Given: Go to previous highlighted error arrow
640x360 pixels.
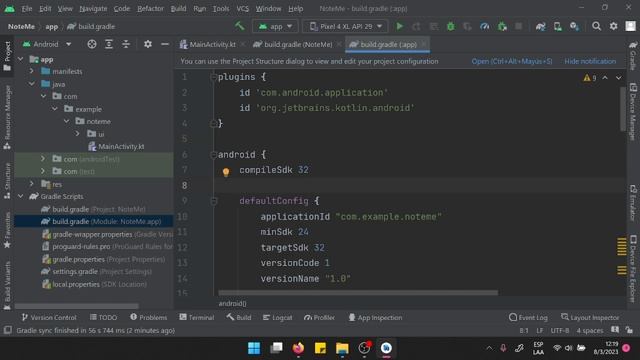Looking at the screenshot, I should [605, 78].
